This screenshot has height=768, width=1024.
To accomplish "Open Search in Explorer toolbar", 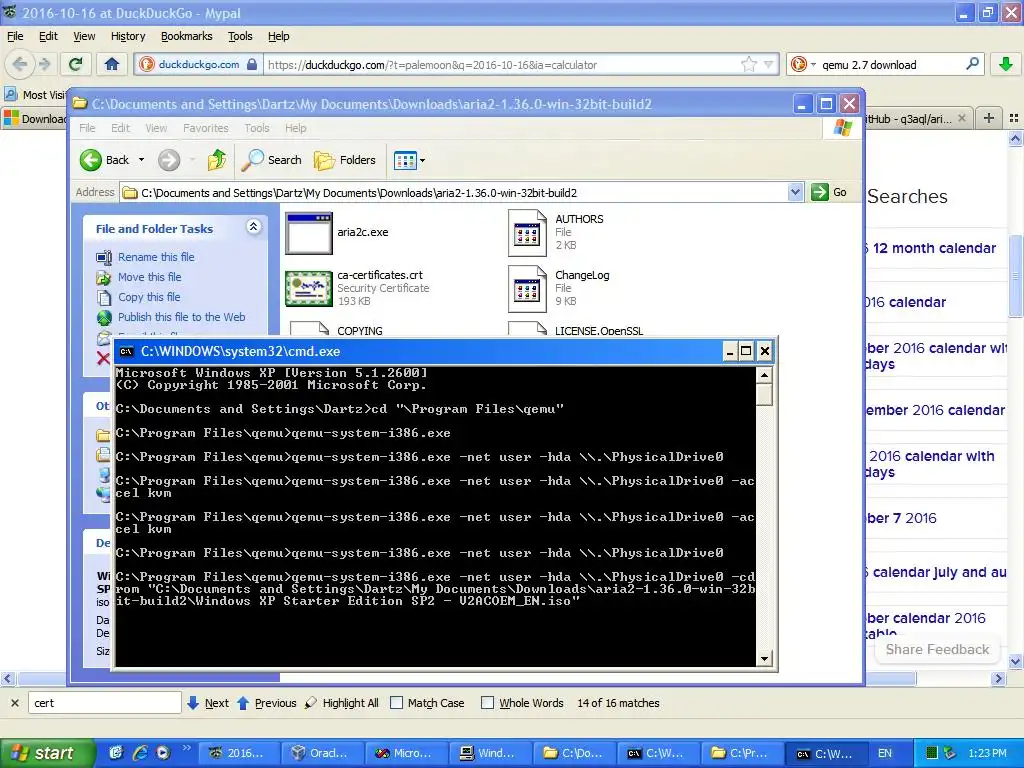I will pos(272,160).
